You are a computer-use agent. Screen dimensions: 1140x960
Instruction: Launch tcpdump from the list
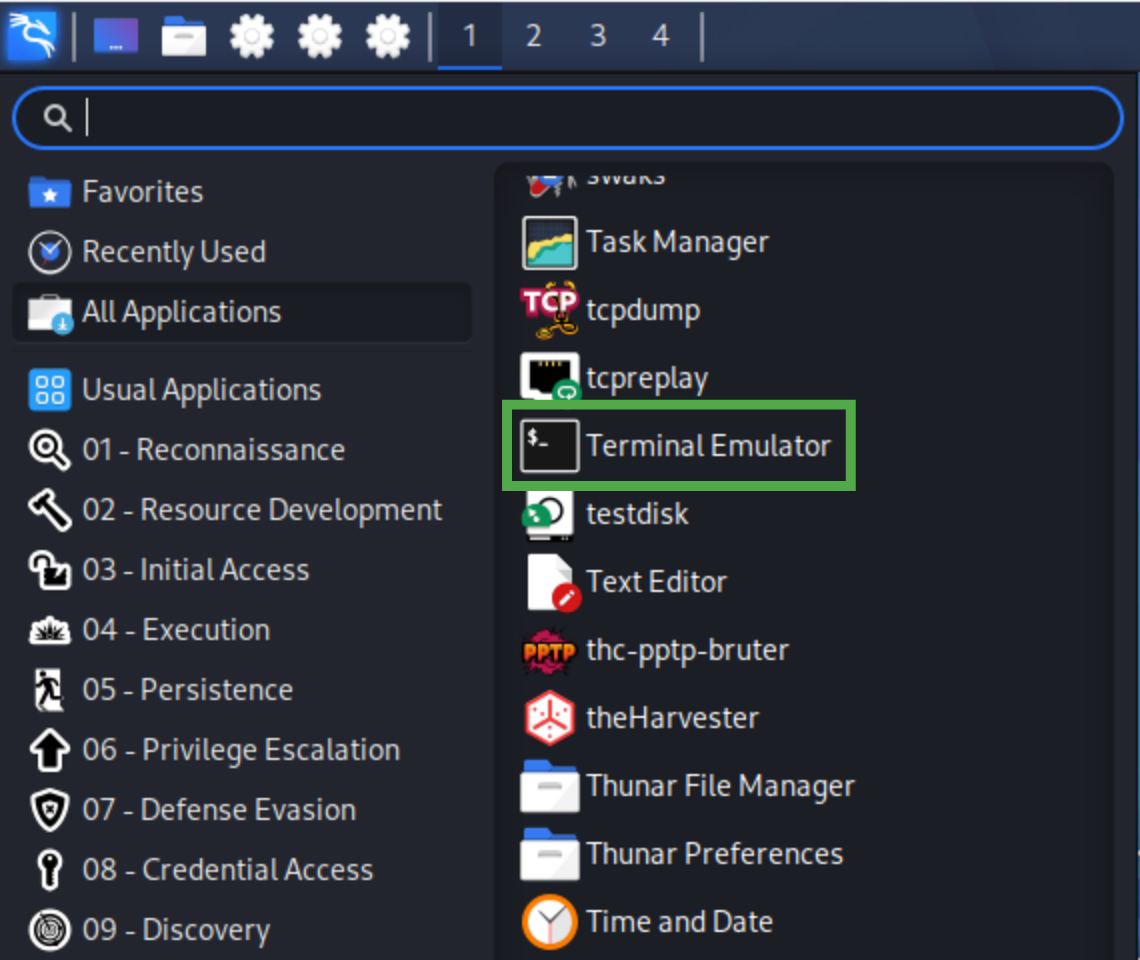803,311
